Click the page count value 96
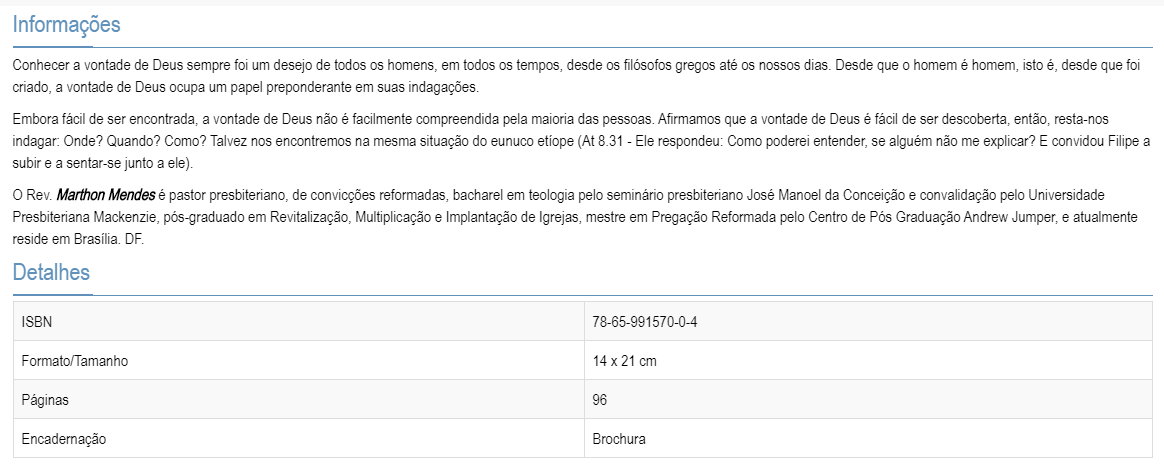The height and width of the screenshot is (472, 1164). pyautogui.click(x=600, y=400)
